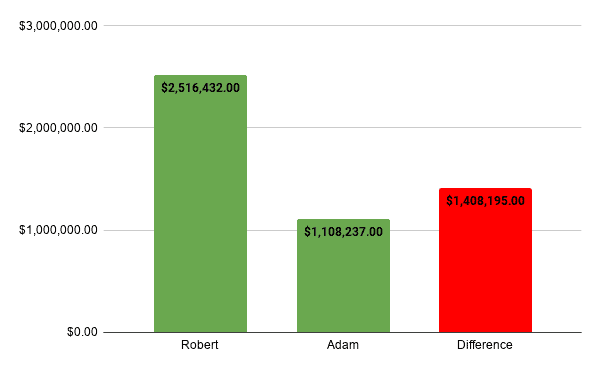Click the bottom of the Robert bar
This screenshot has height=371, width=600.
pyautogui.click(x=201, y=328)
